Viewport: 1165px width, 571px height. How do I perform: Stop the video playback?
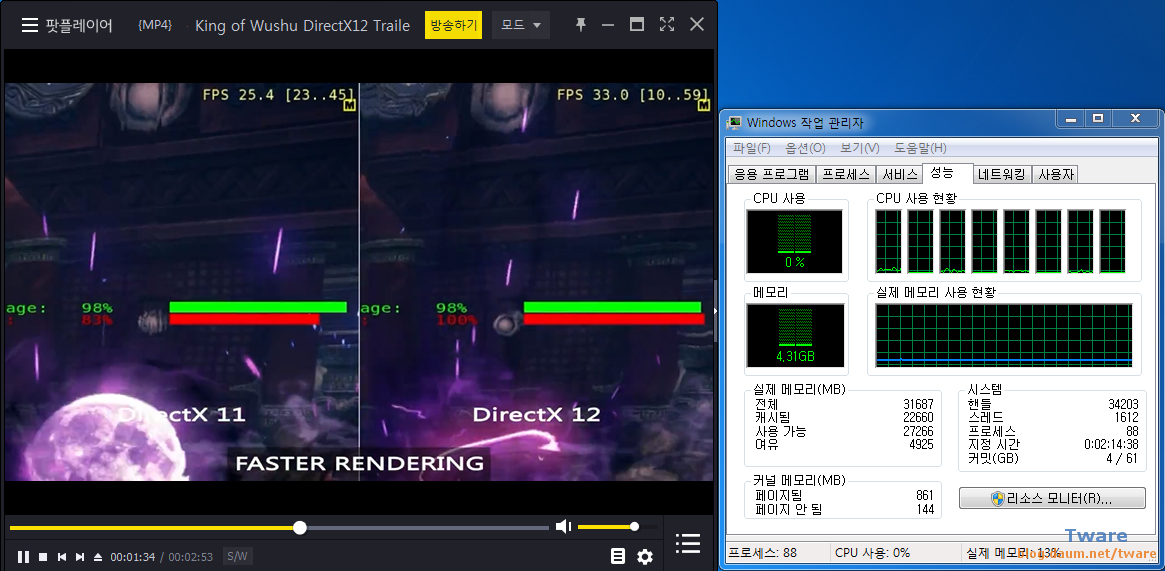click(43, 556)
